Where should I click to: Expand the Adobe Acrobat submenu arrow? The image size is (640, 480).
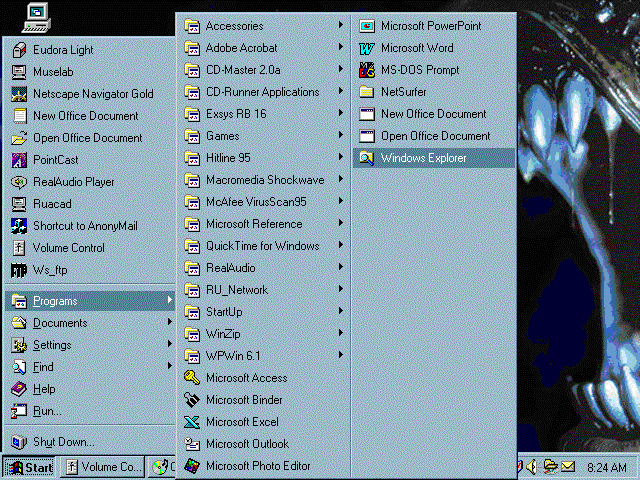click(340, 47)
